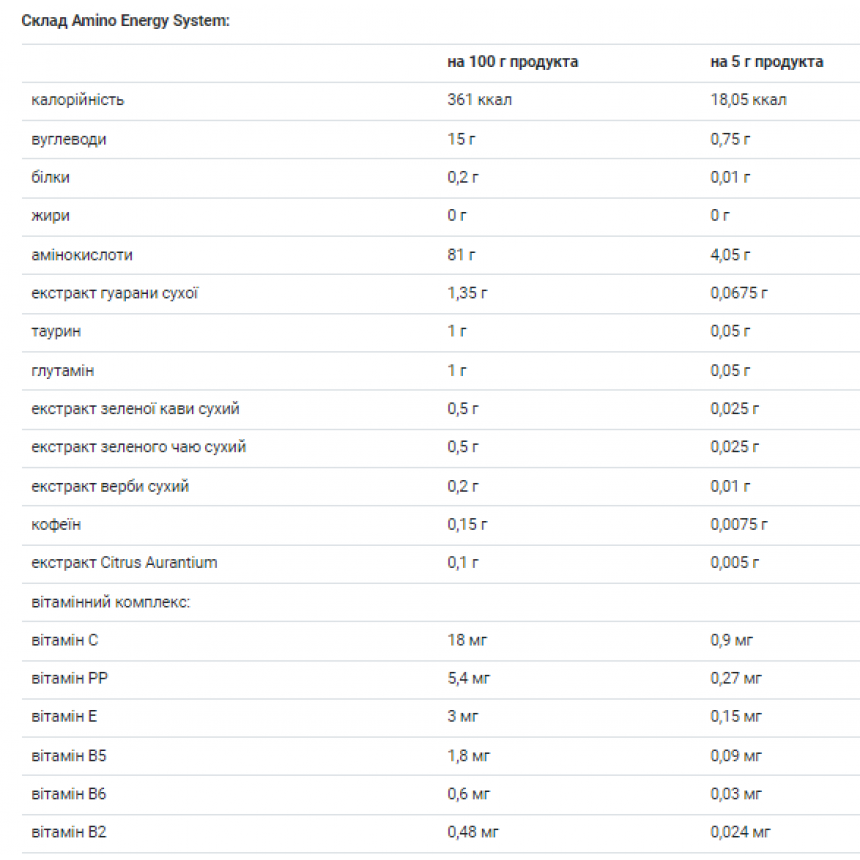Image resolution: width=860 pixels, height=860 pixels.
Task: Click 'екстракт гуарани сухої' label
Action: pos(115,293)
